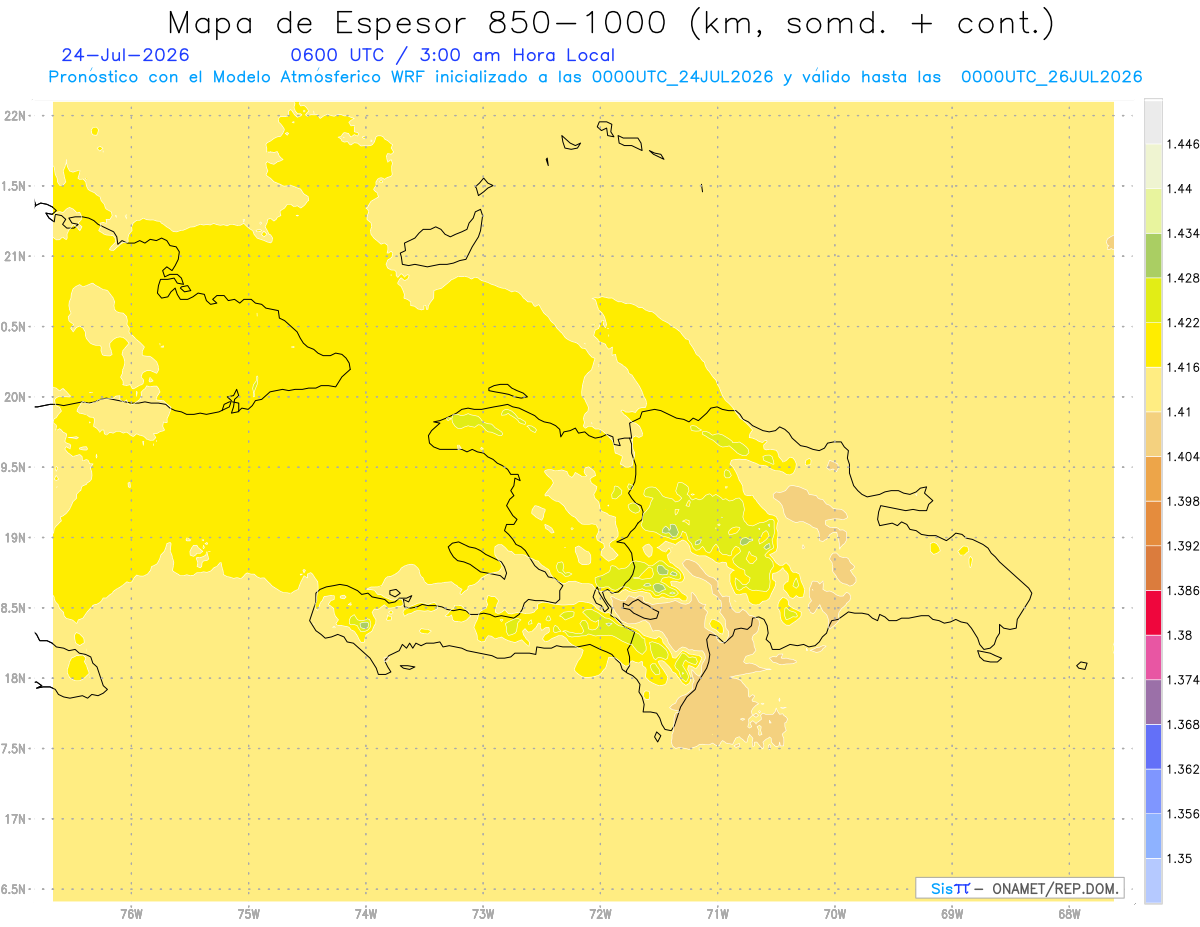Click the colorbar value "1.41"
1200x927 pixels.
(x=1180, y=412)
